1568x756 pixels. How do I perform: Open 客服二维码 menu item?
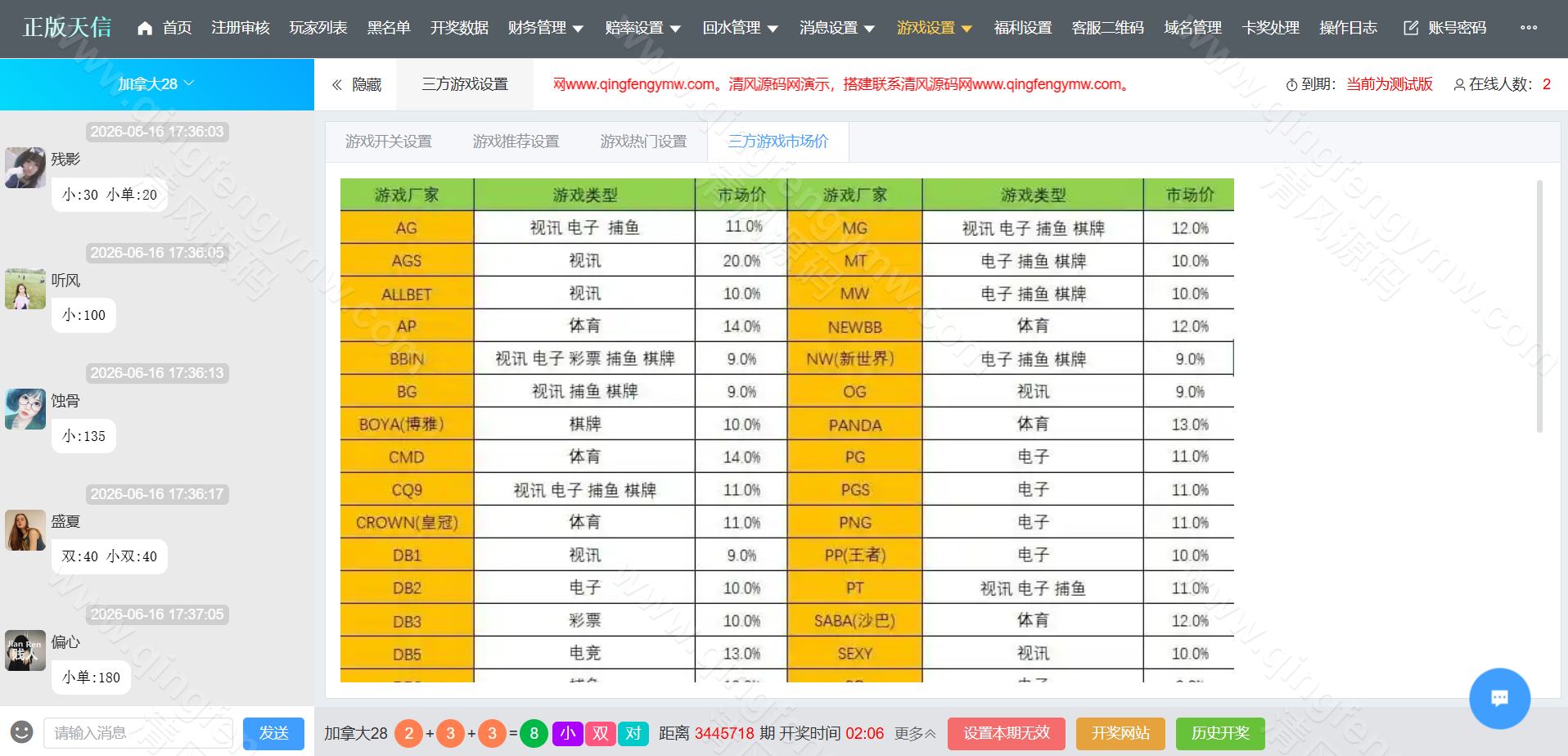(1108, 28)
